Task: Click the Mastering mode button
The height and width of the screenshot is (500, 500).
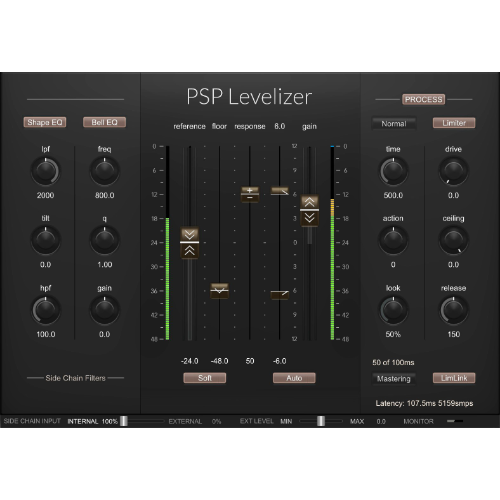Action: tap(394, 379)
